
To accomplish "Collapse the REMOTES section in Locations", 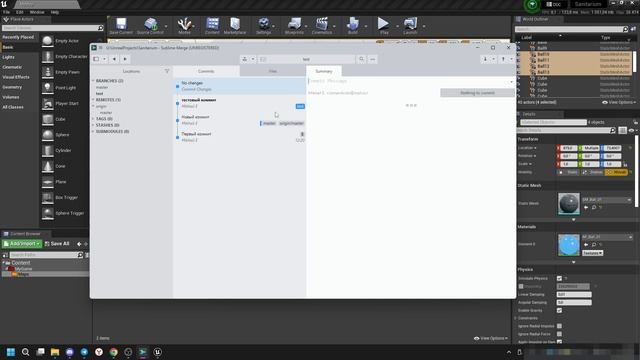I will (93, 100).
